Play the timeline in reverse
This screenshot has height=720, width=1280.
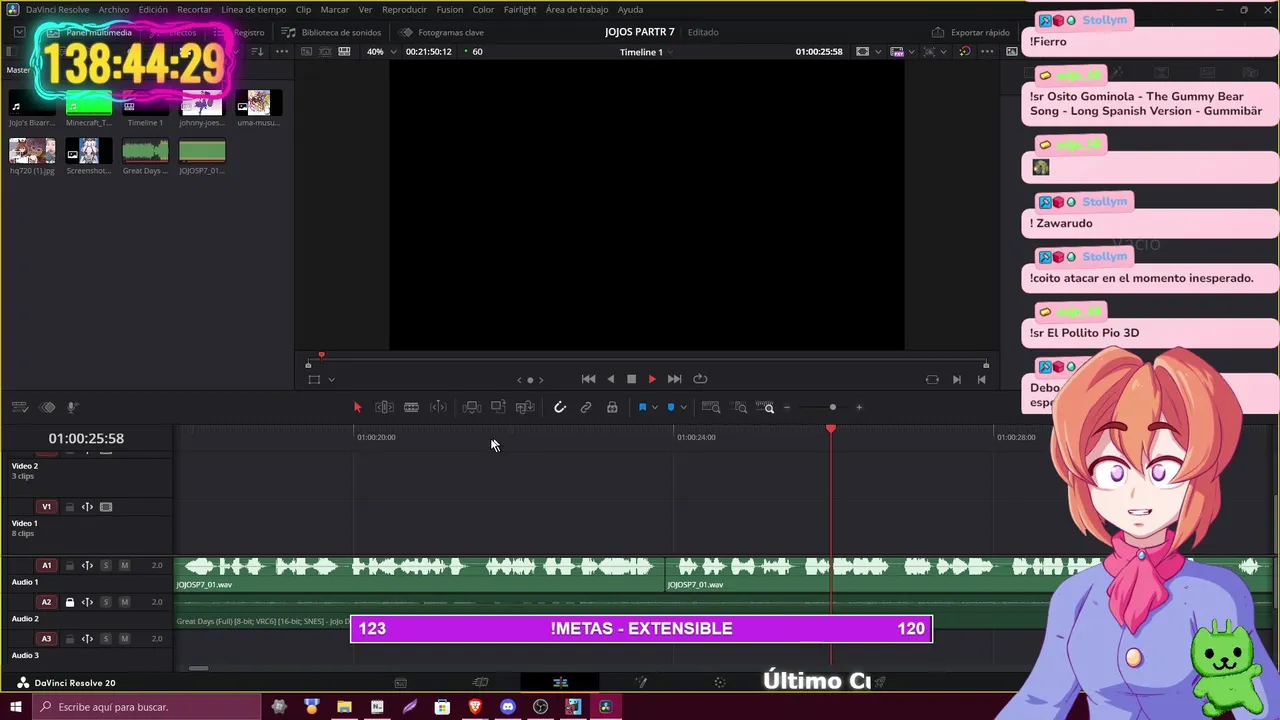pos(611,379)
